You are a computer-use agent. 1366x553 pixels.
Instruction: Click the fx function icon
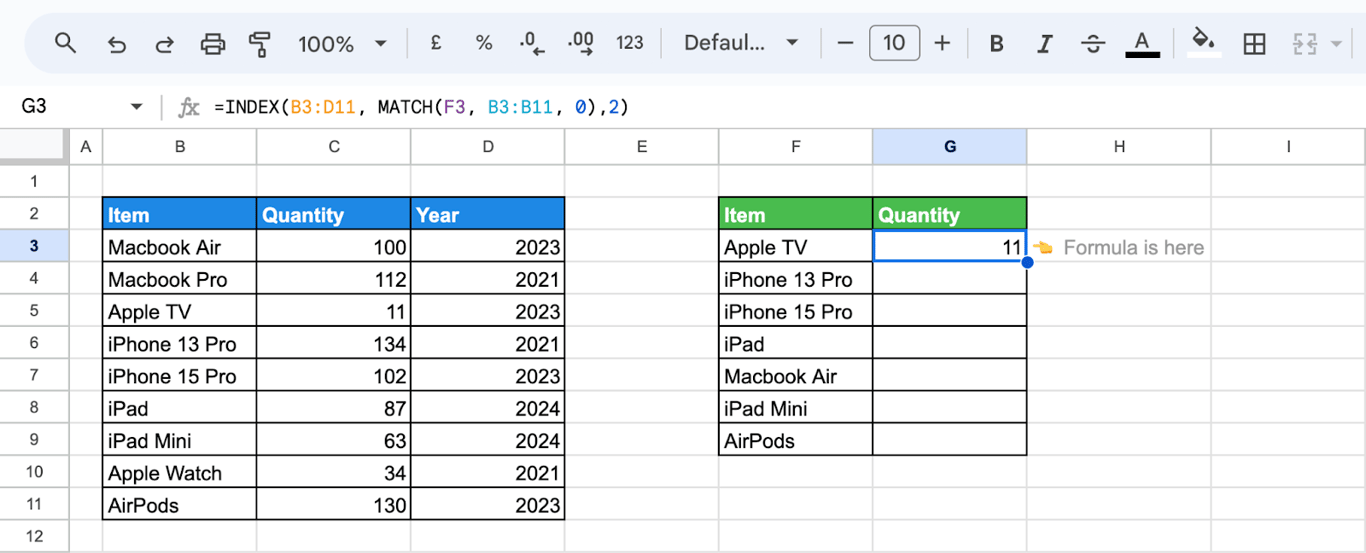[189, 107]
